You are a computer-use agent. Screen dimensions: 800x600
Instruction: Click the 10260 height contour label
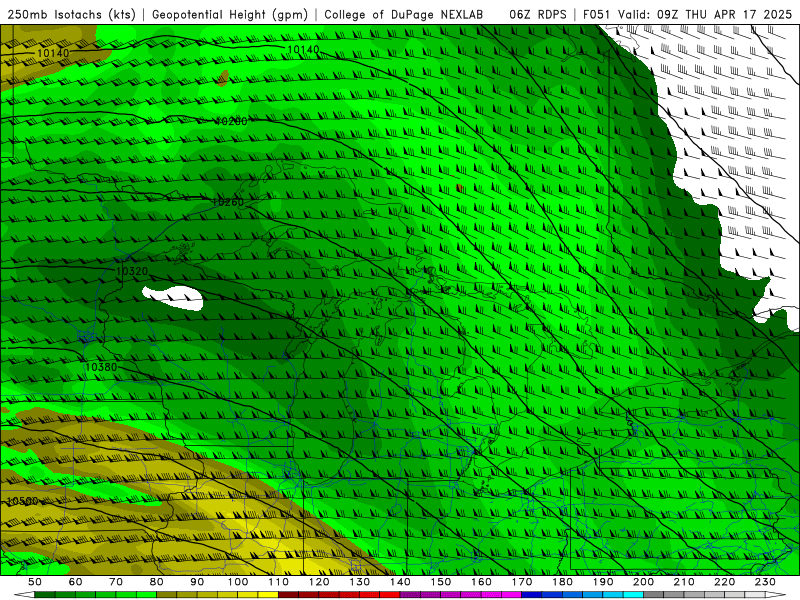228,202
